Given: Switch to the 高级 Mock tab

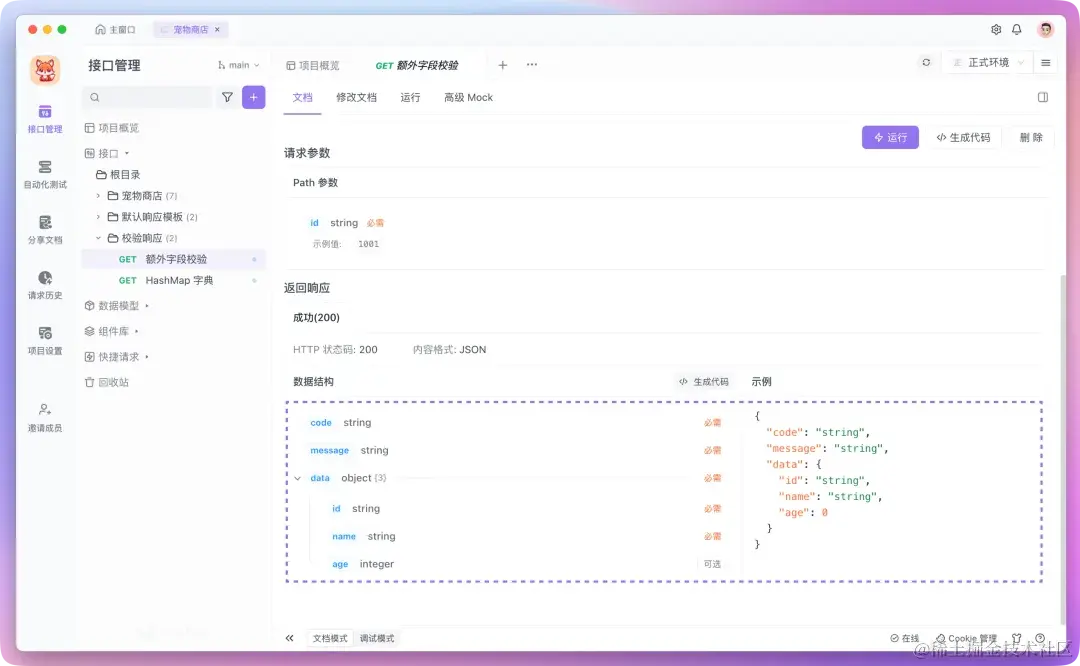Looking at the screenshot, I should coord(467,97).
